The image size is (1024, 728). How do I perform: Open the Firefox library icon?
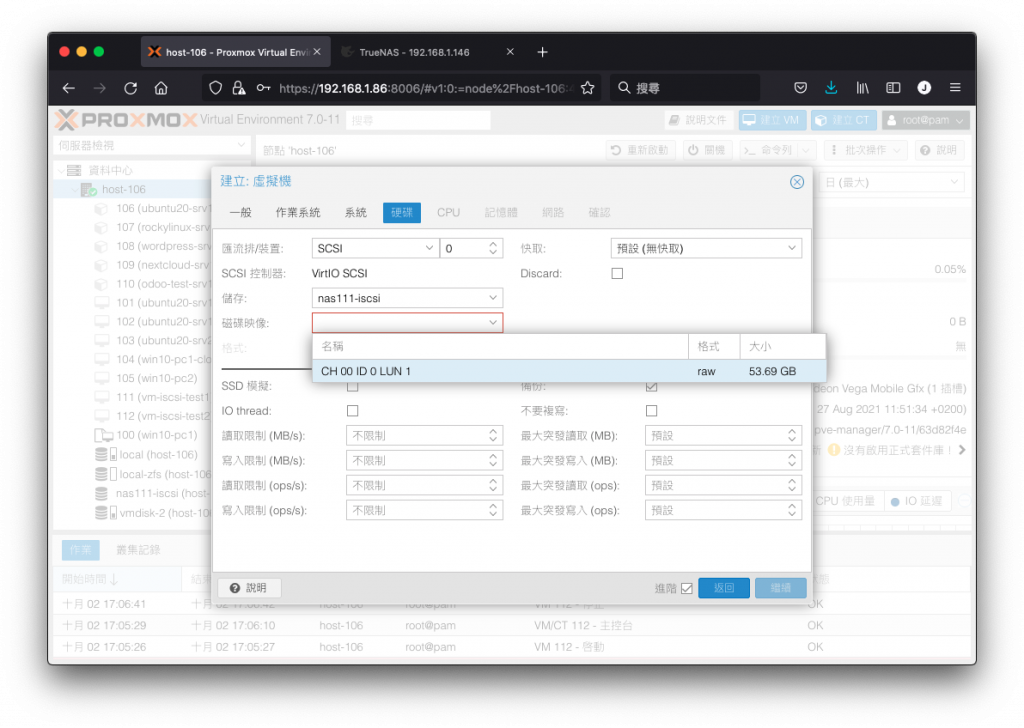(x=862, y=88)
